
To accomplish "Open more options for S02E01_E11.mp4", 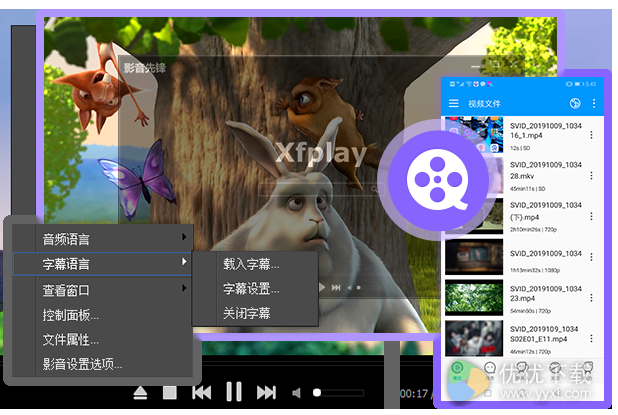I will [591, 339].
